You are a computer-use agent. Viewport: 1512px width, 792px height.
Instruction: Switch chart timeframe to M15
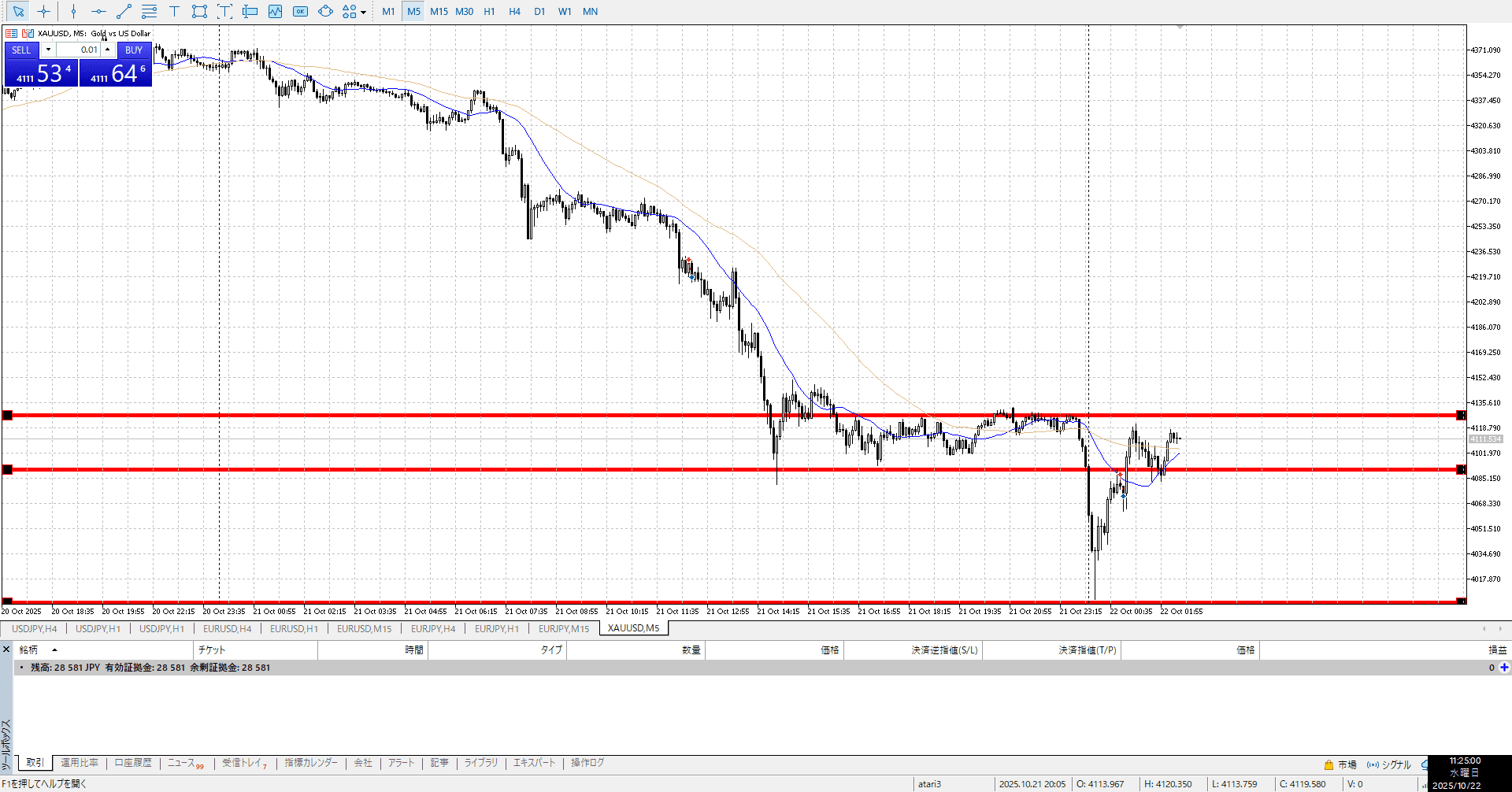439,11
